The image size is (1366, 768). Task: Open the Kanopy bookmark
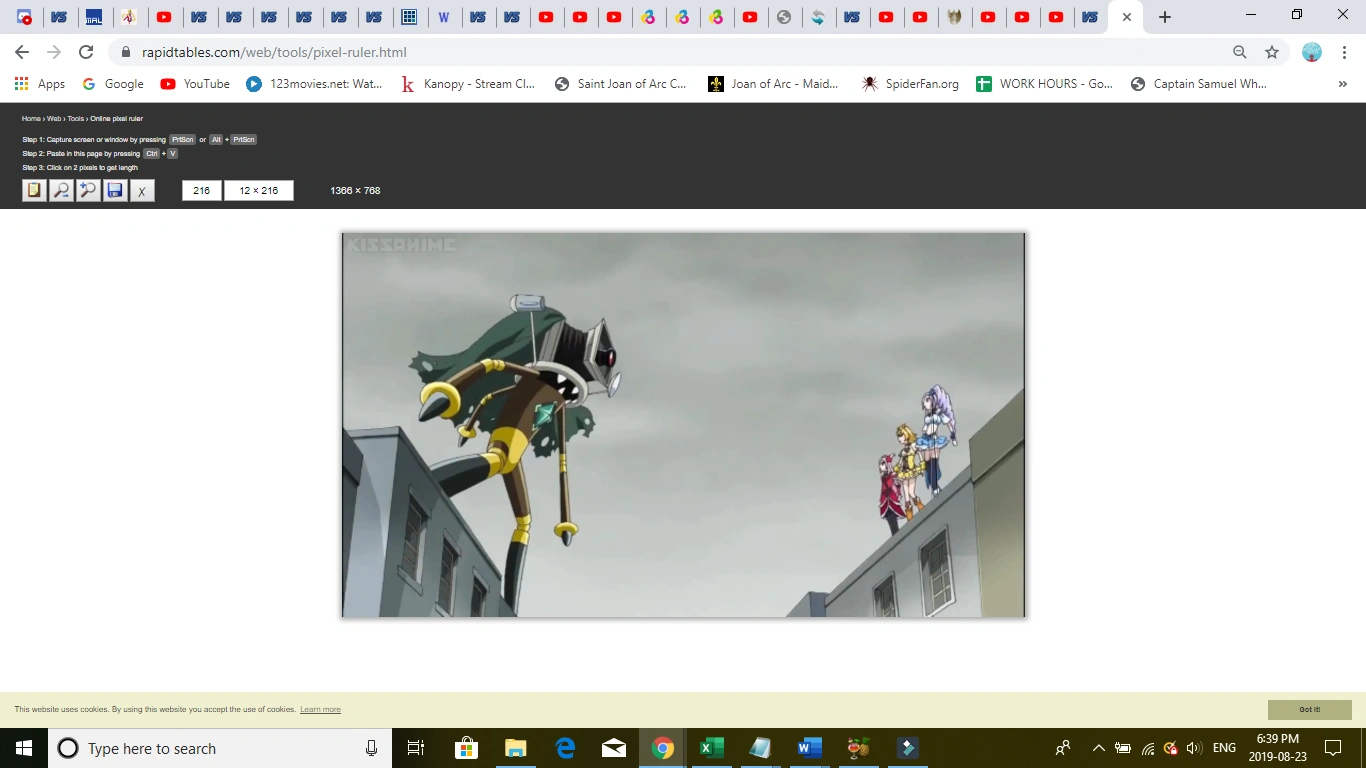468,84
